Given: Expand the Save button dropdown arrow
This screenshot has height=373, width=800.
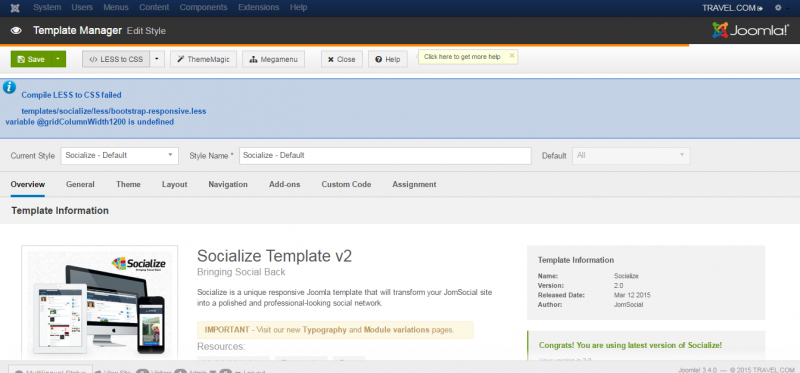Looking at the screenshot, I should pos(59,59).
